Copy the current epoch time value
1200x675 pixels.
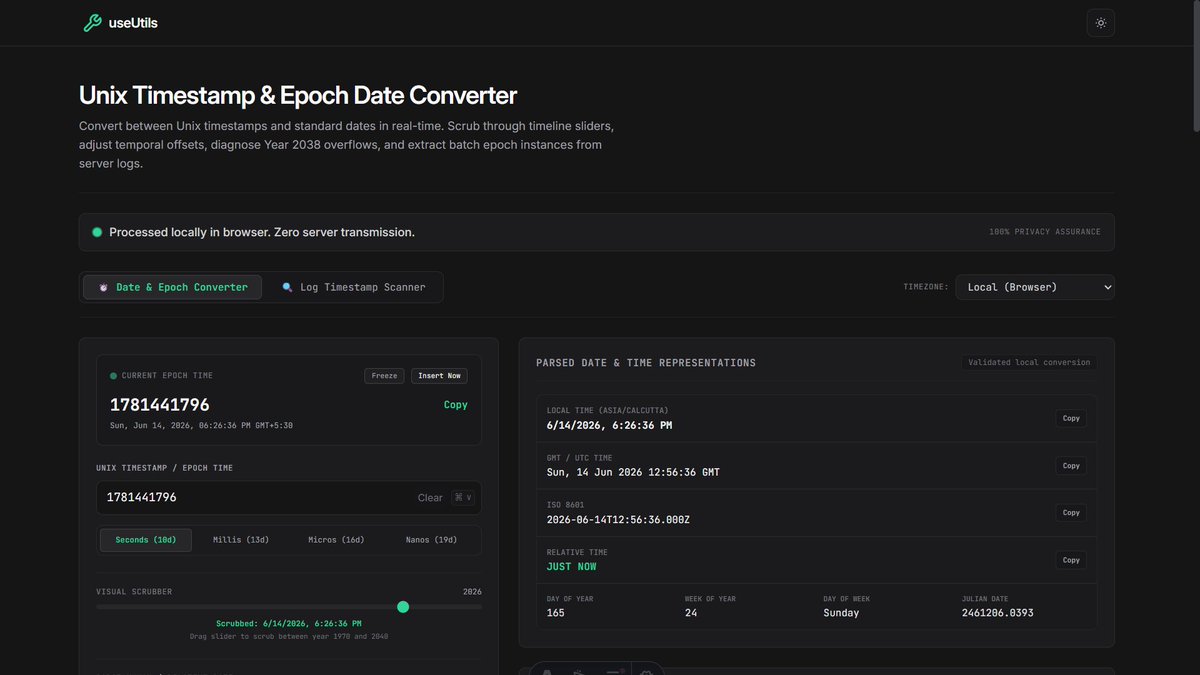pos(456,405)
